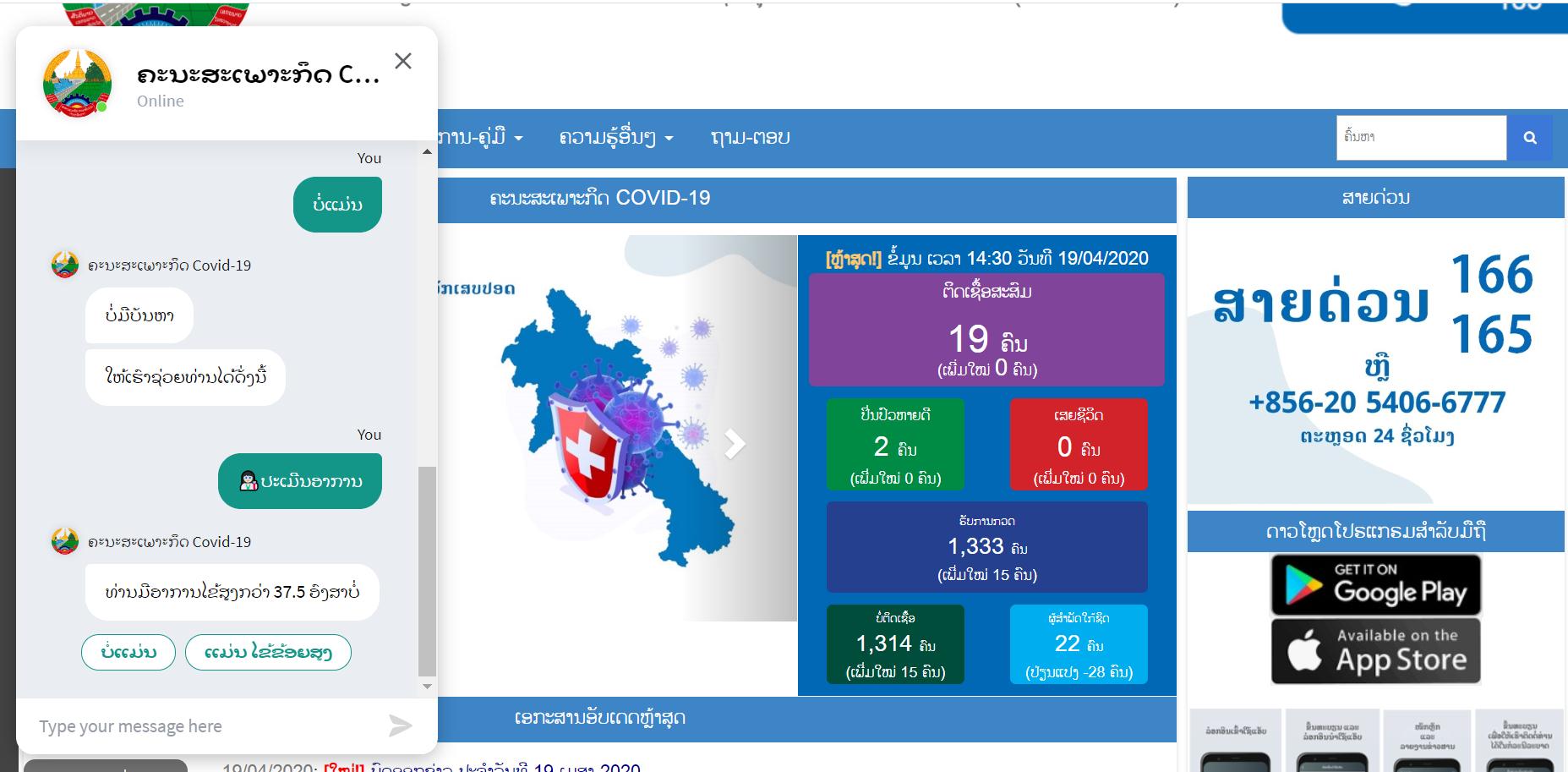Click the ຕະຫຼອດ 24 ຊົ່ວໂມງ hotline text

(1377, 436)
